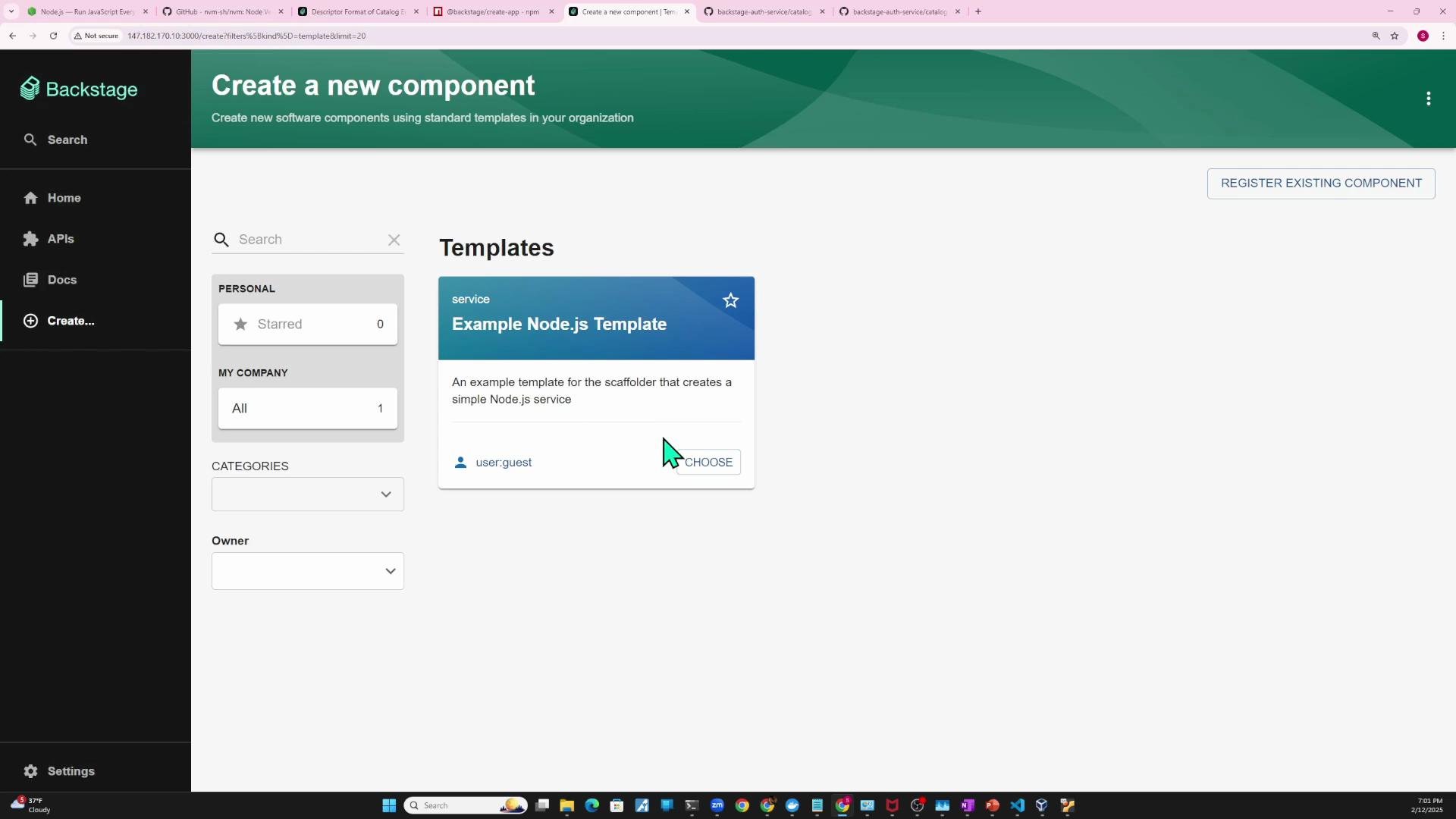Open the tab search dropdown arrow
The image size is (1456, 819).
11,11
